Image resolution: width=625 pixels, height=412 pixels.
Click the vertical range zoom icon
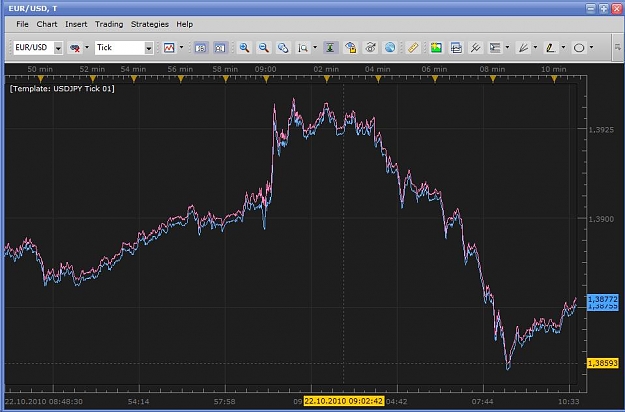tap(303, 48)
